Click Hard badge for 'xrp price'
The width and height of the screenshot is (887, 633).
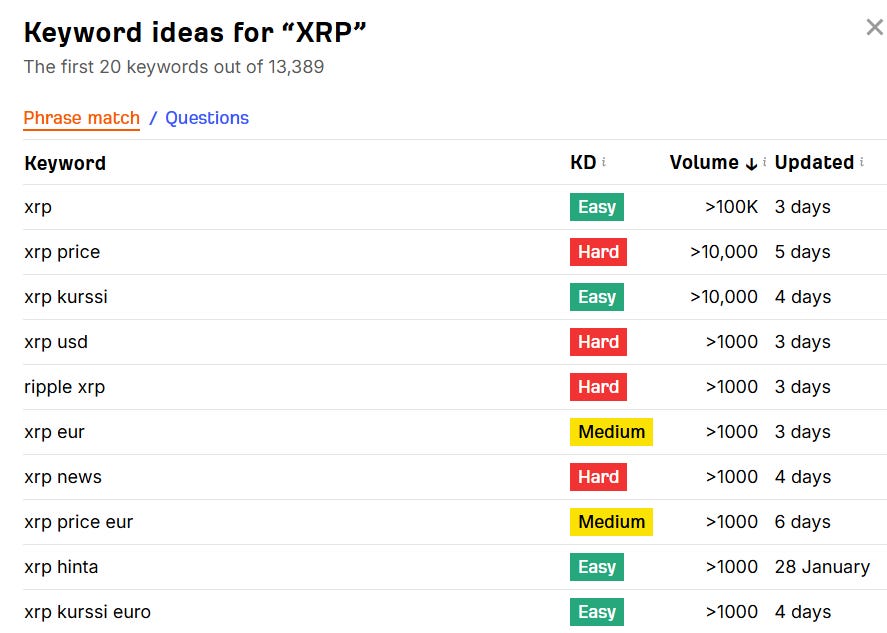click(x=598, y=252)
